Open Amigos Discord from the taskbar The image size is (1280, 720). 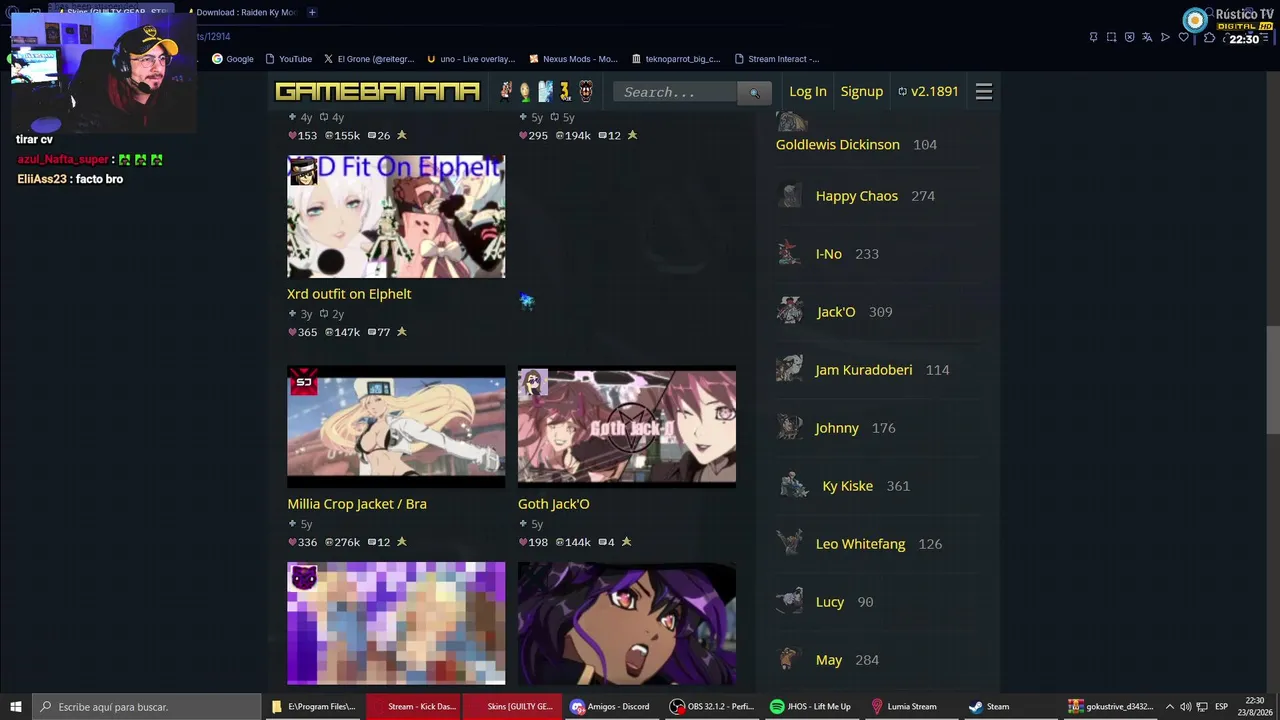(x=610, y=707)
